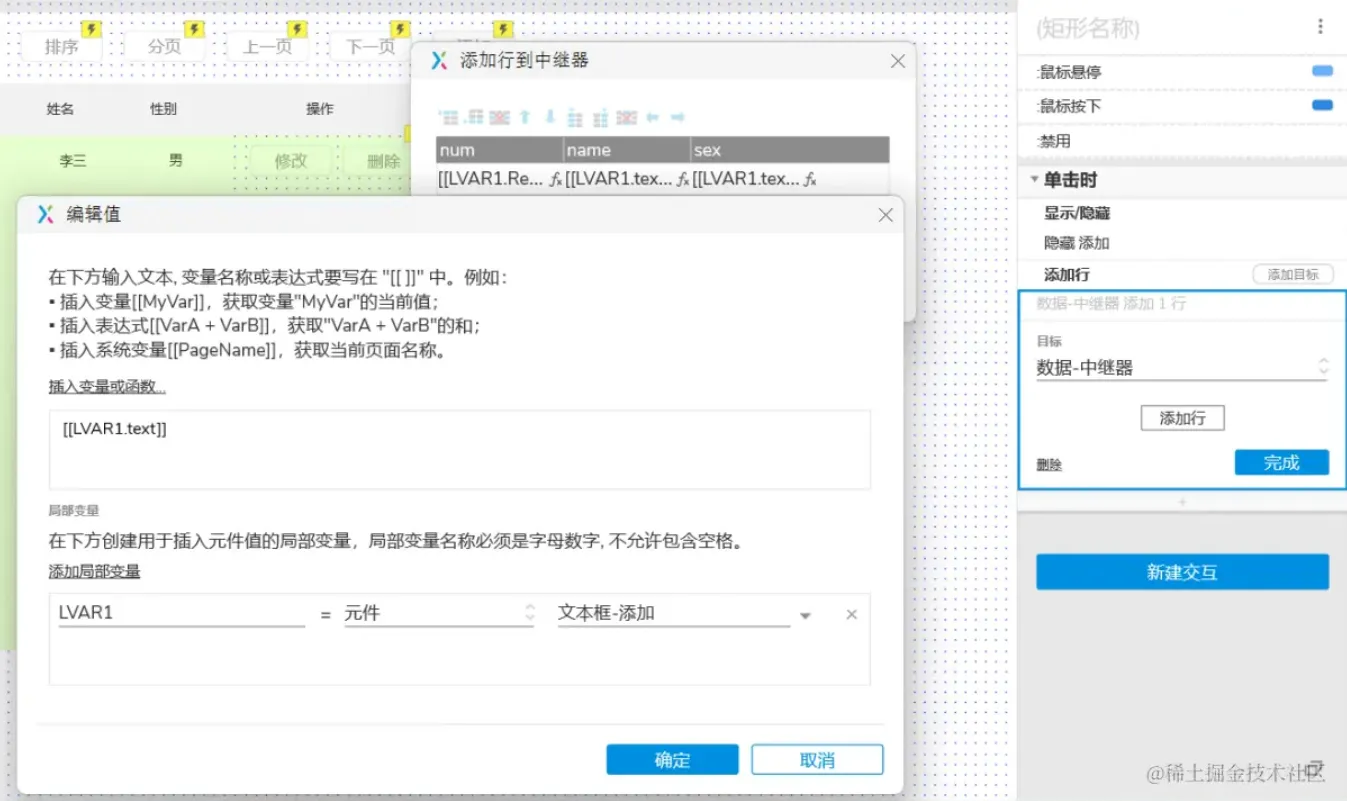Open the 文本框-添加 widget dropdown
Image resolution: width=1347 pixels, height=801 pixels.
pos(805,615)
